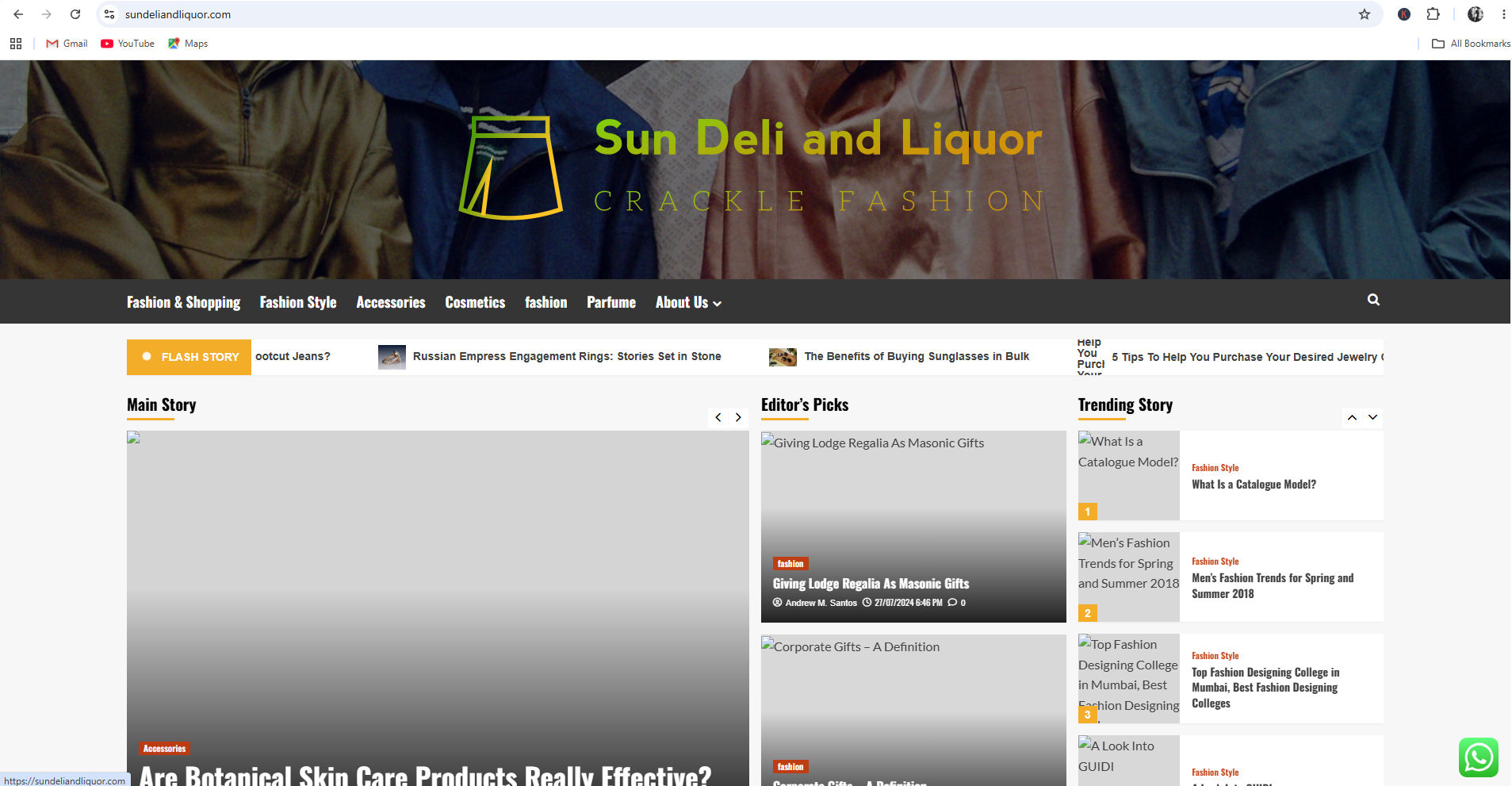Viewport: 1512px width, 786px height.
Task: Go back using the browser back arrow
Action: [x=18, y=14]
